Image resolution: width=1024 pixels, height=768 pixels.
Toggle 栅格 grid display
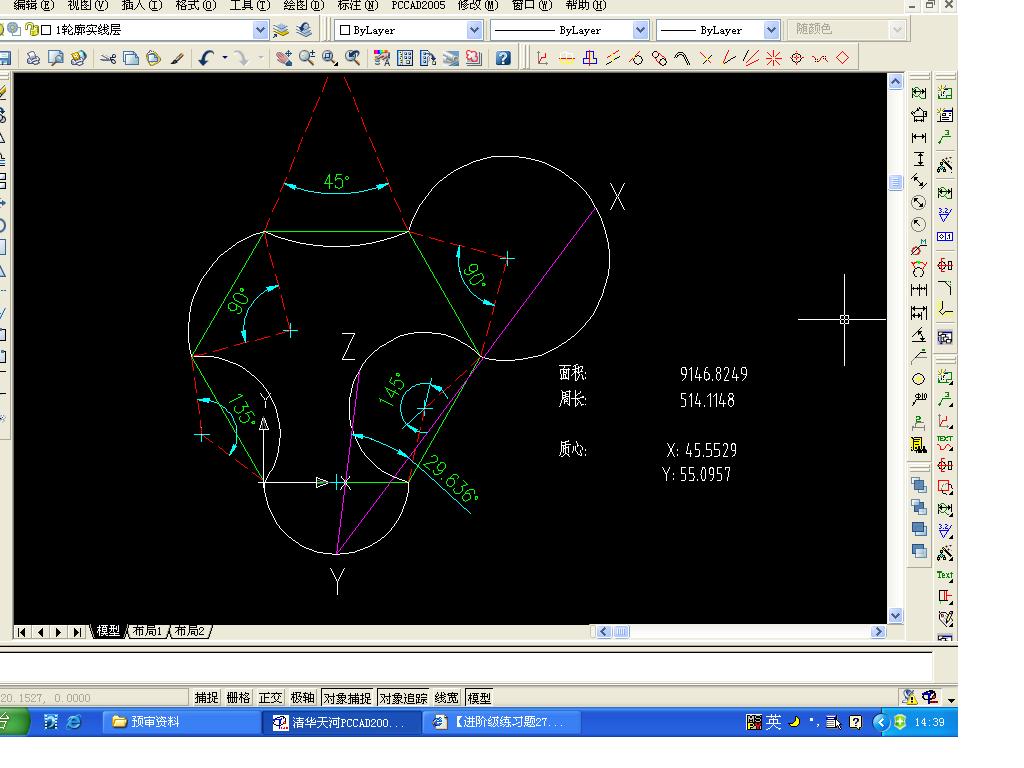click(238, 698)
